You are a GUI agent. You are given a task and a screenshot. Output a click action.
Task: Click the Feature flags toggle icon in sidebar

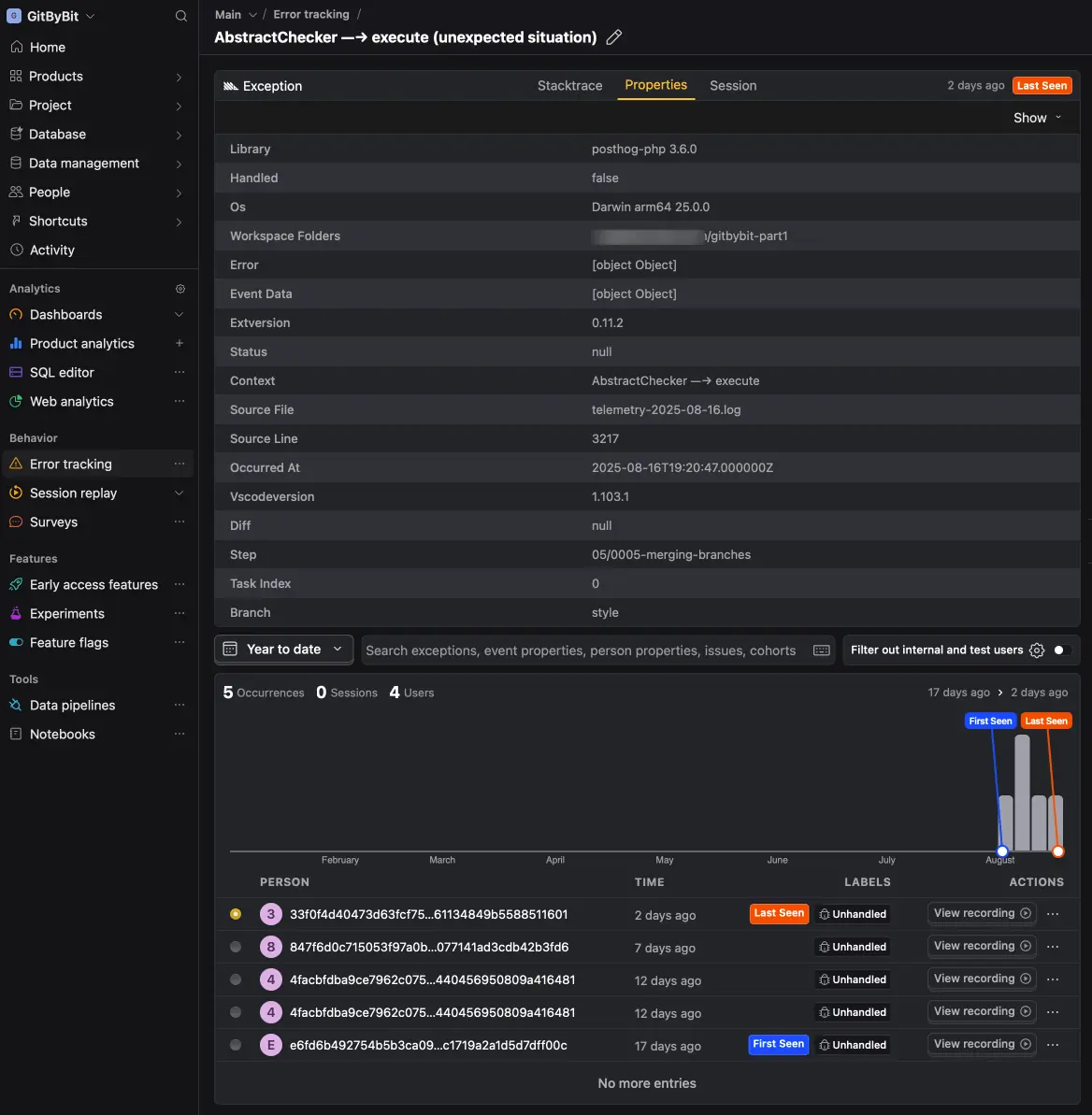[16, 642]
